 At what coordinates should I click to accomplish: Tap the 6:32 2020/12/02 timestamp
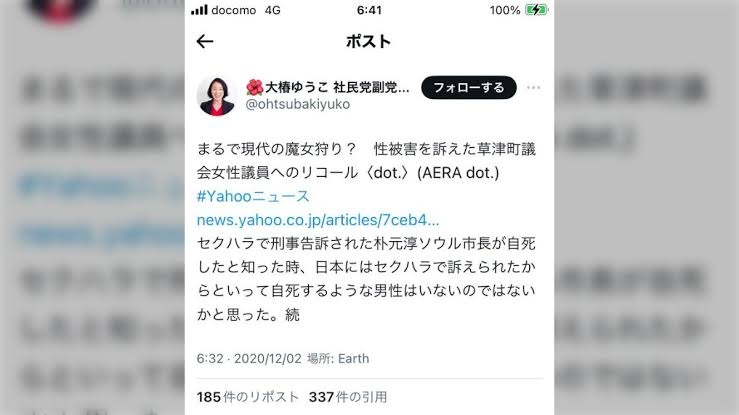[x=249, y=358]
